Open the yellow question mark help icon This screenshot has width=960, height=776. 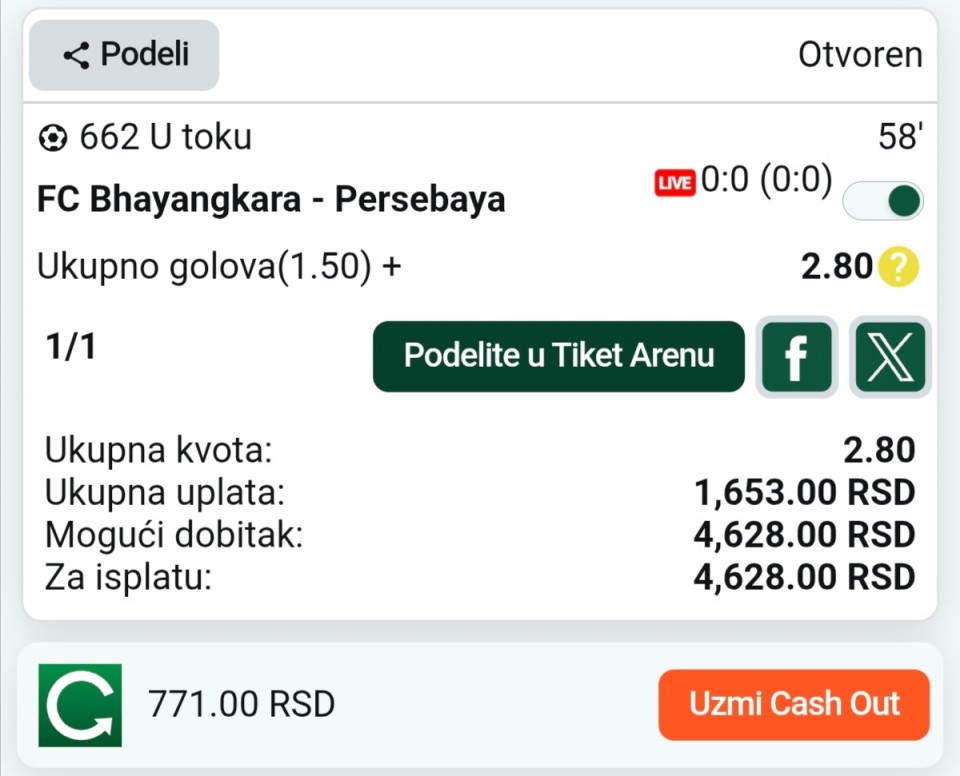[x=898, y=267]
